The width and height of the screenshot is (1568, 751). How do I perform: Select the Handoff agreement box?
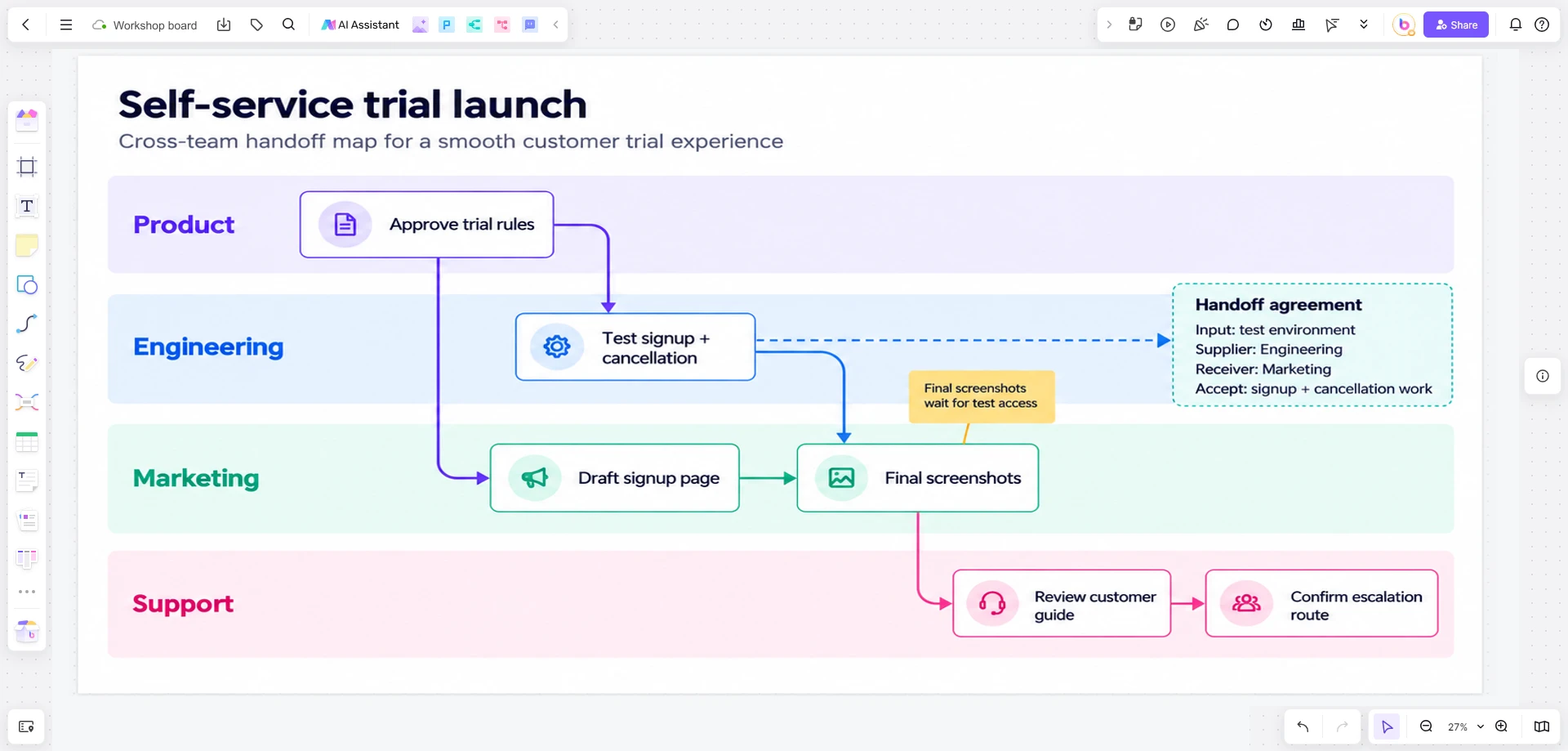click(x=1312, y=345)
